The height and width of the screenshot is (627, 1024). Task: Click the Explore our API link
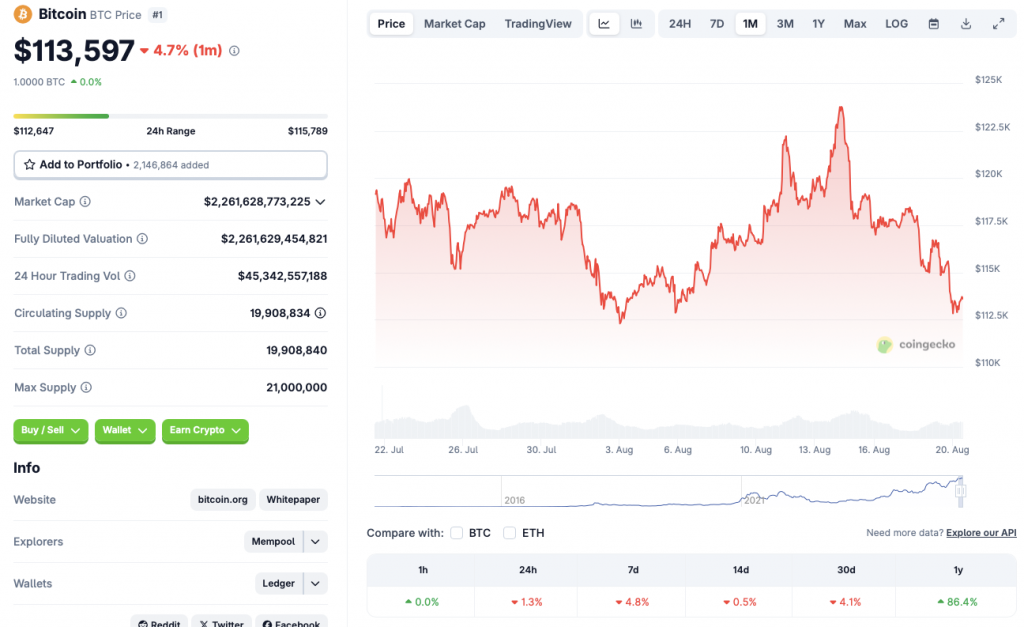980,532
